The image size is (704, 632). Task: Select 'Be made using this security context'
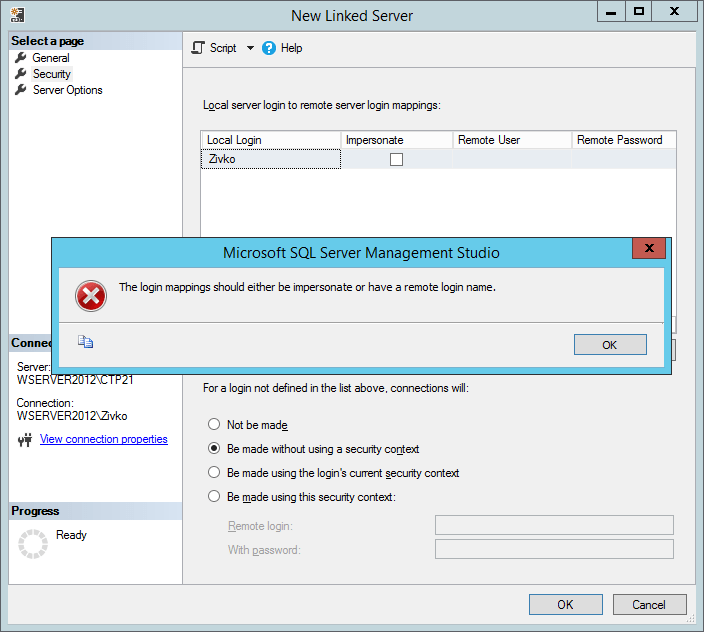pos(214,496)
